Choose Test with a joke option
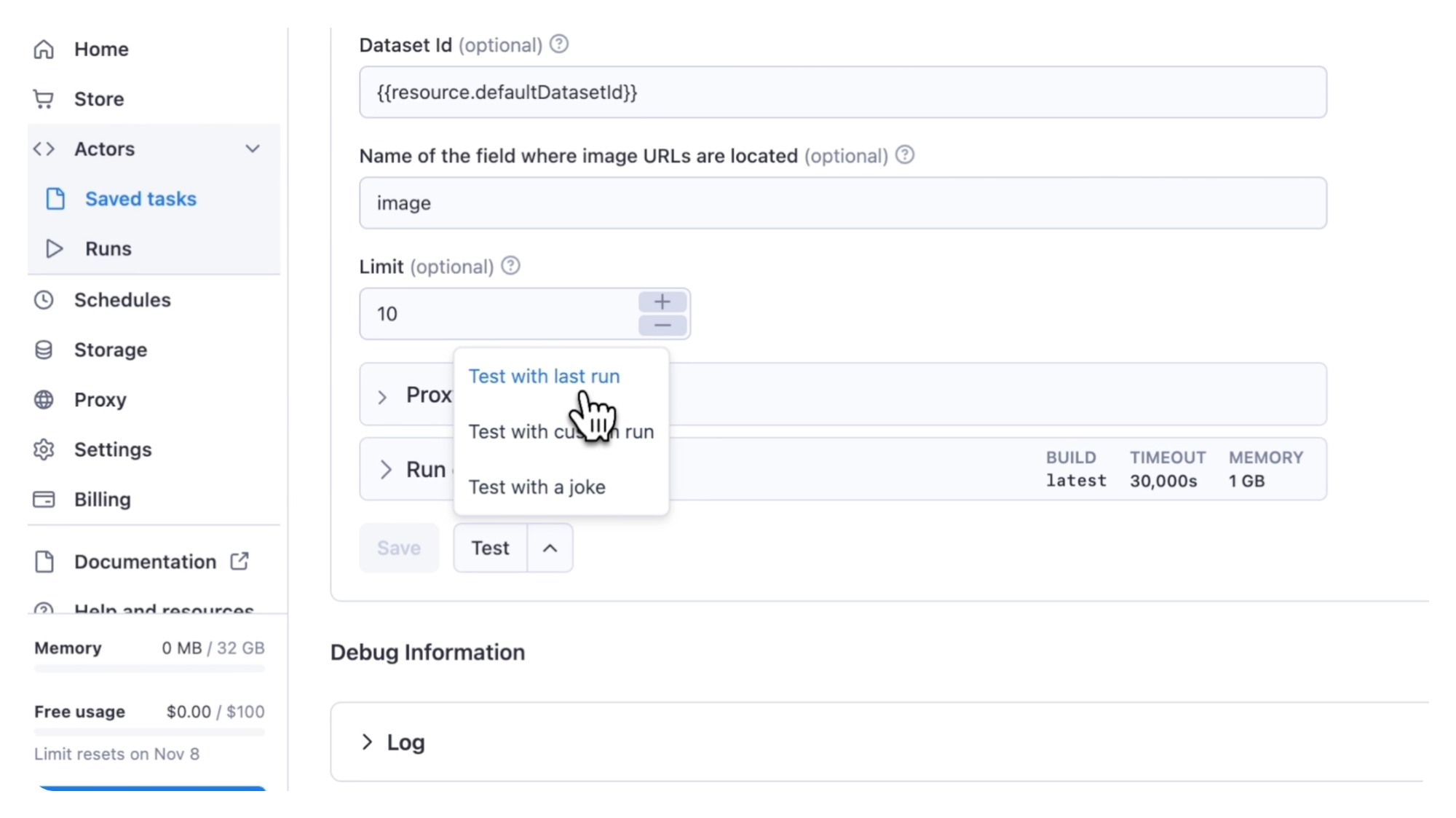 tap(537, 487)
